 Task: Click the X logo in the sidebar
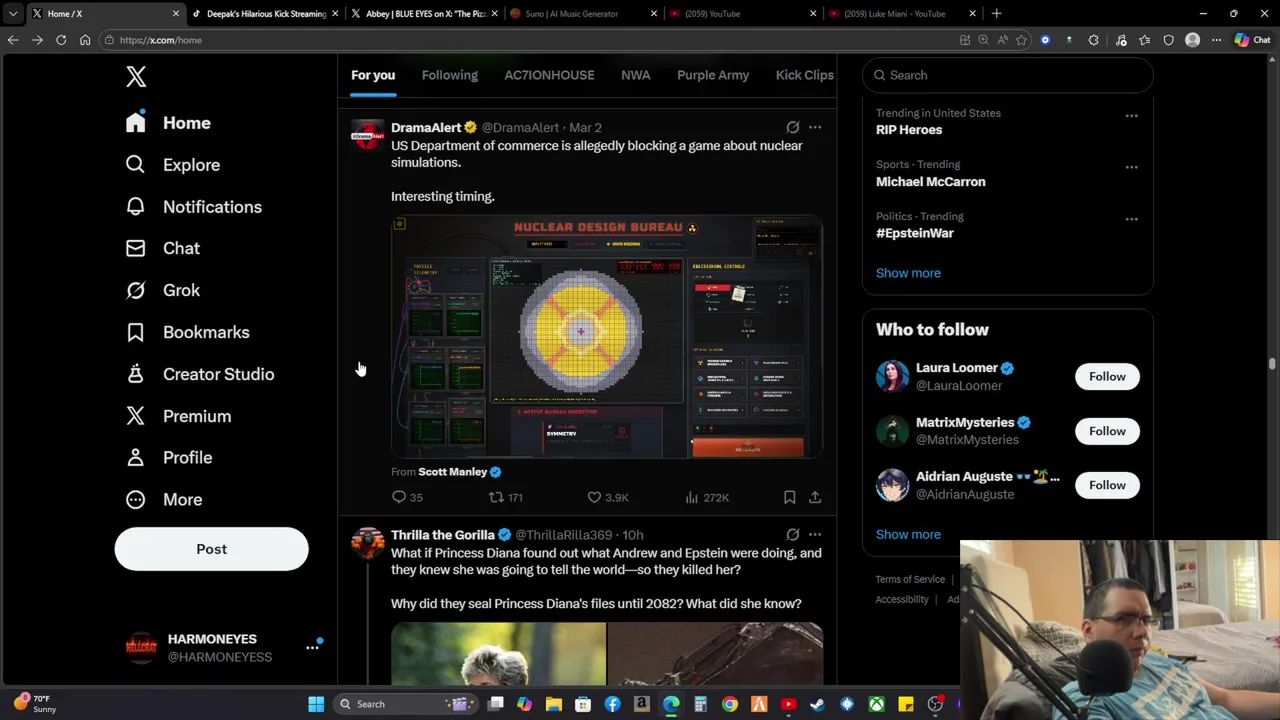pos(136,77)
